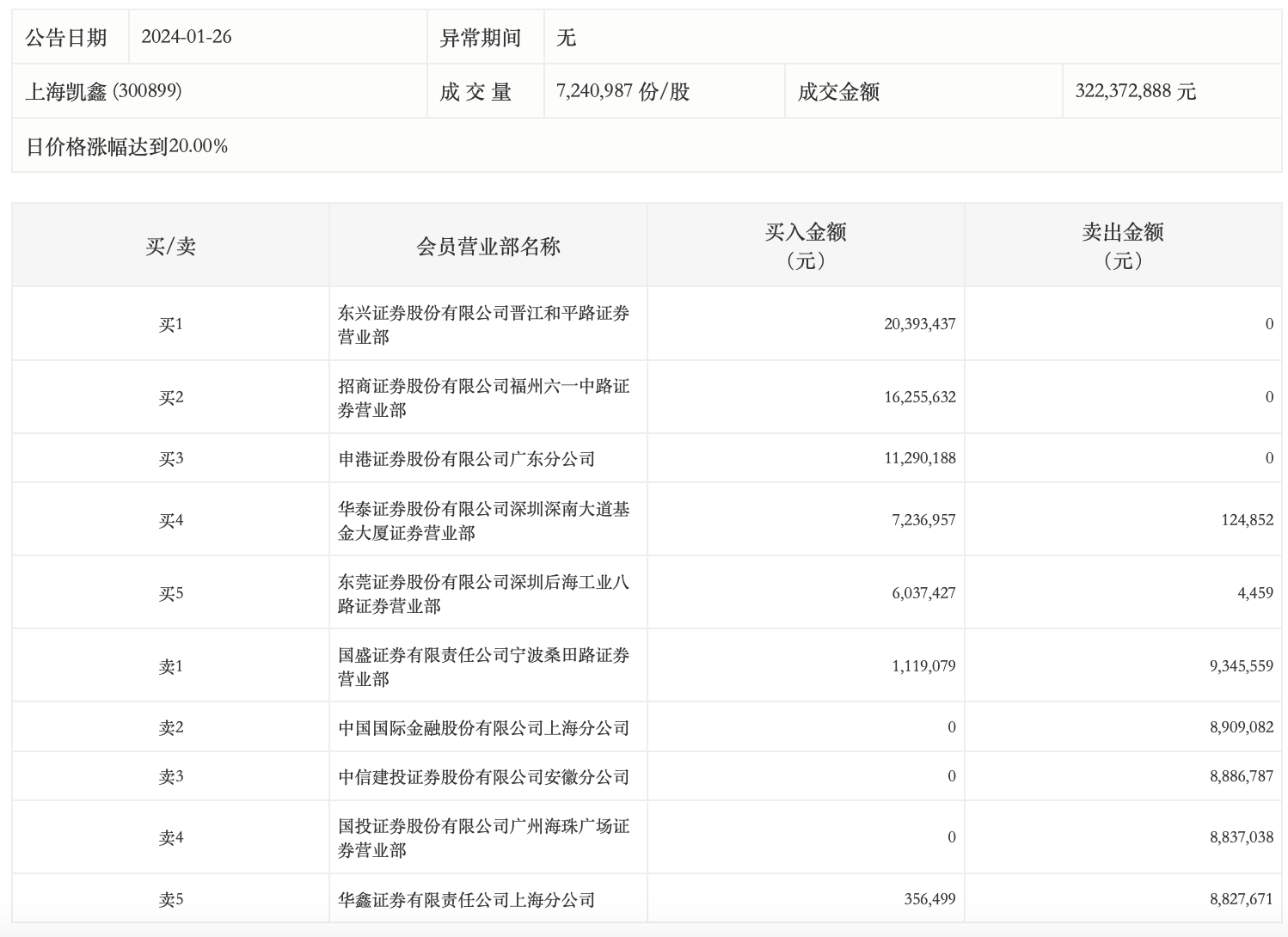Screen dimensions: 1288x937
Task: Select the 日价格涨幅达到20.00% reason text
Action: [126, 146]
